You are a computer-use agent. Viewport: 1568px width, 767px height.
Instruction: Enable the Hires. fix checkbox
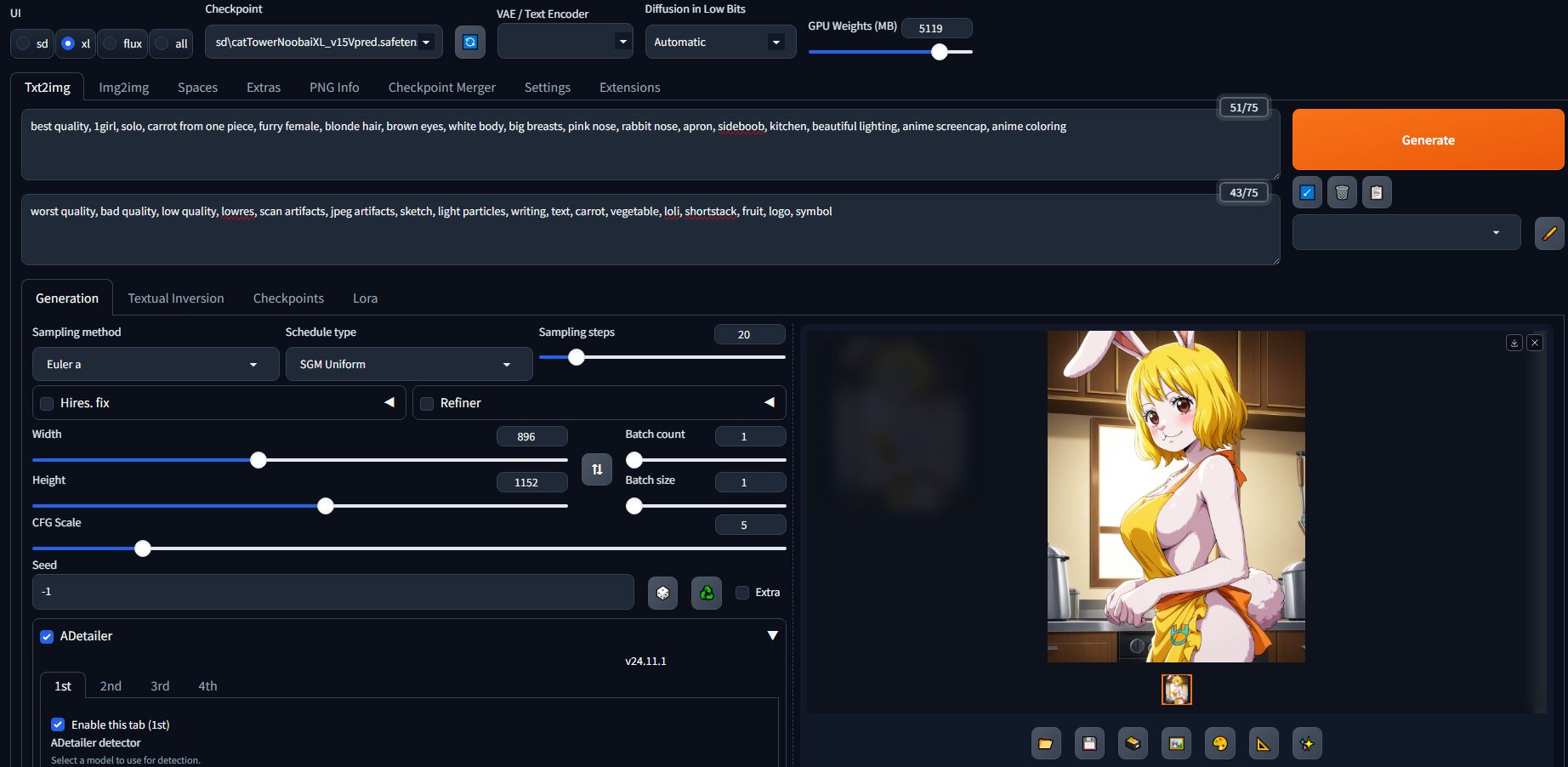click(x=47, y=404)
